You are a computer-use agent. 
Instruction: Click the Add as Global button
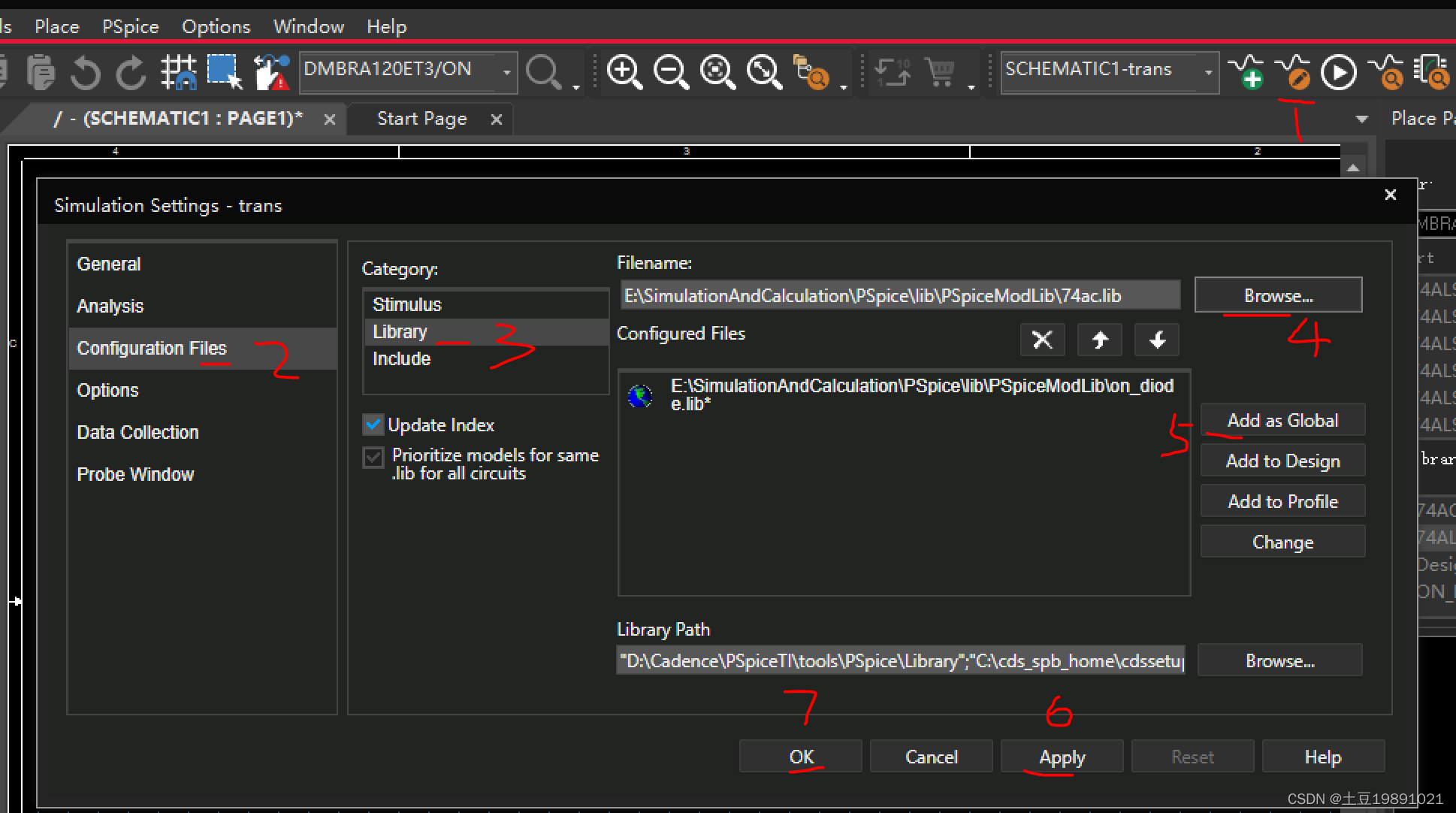click(1282, 420)
